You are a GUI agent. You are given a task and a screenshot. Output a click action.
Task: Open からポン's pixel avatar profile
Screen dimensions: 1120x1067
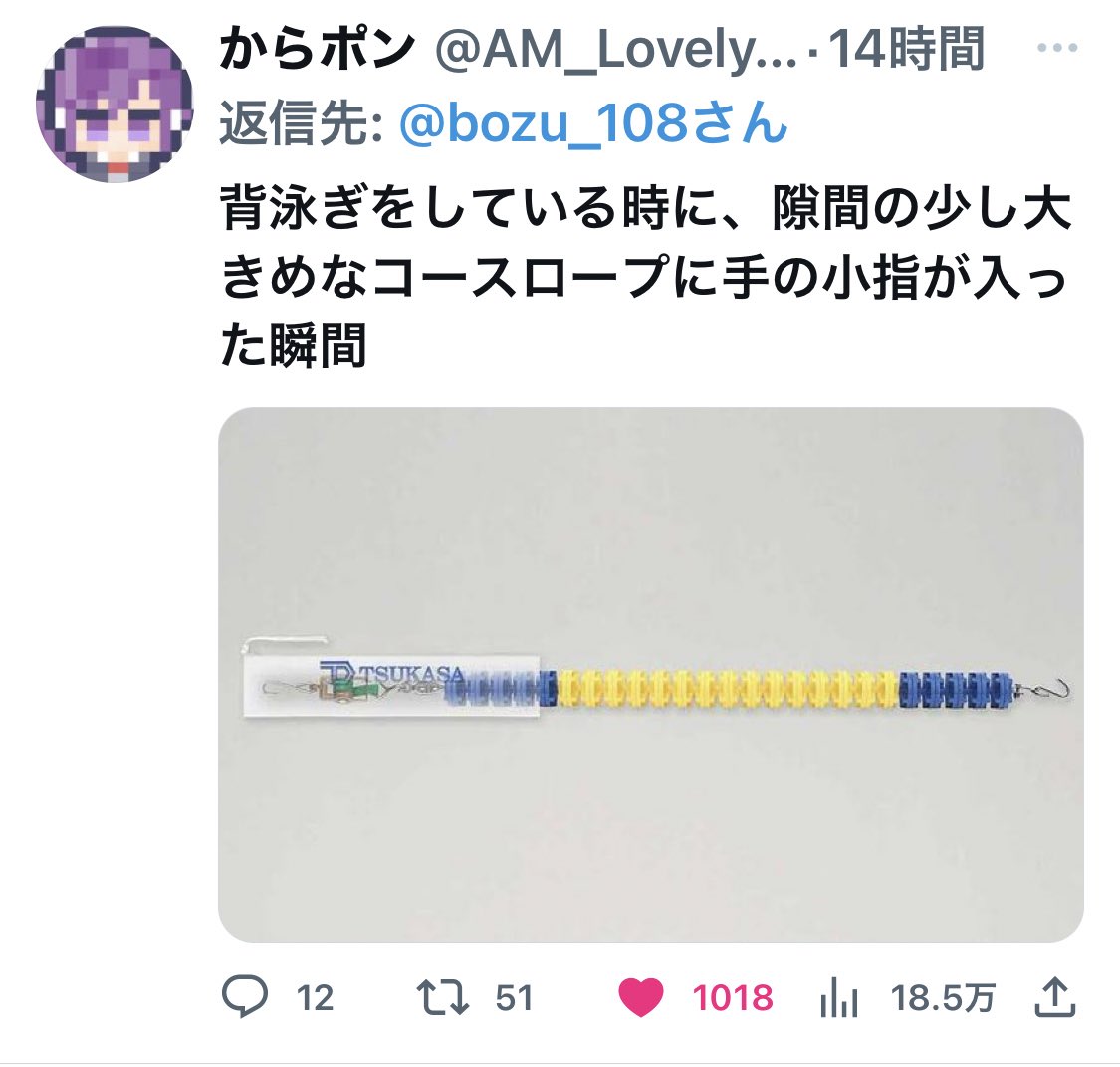pos(115,104)
